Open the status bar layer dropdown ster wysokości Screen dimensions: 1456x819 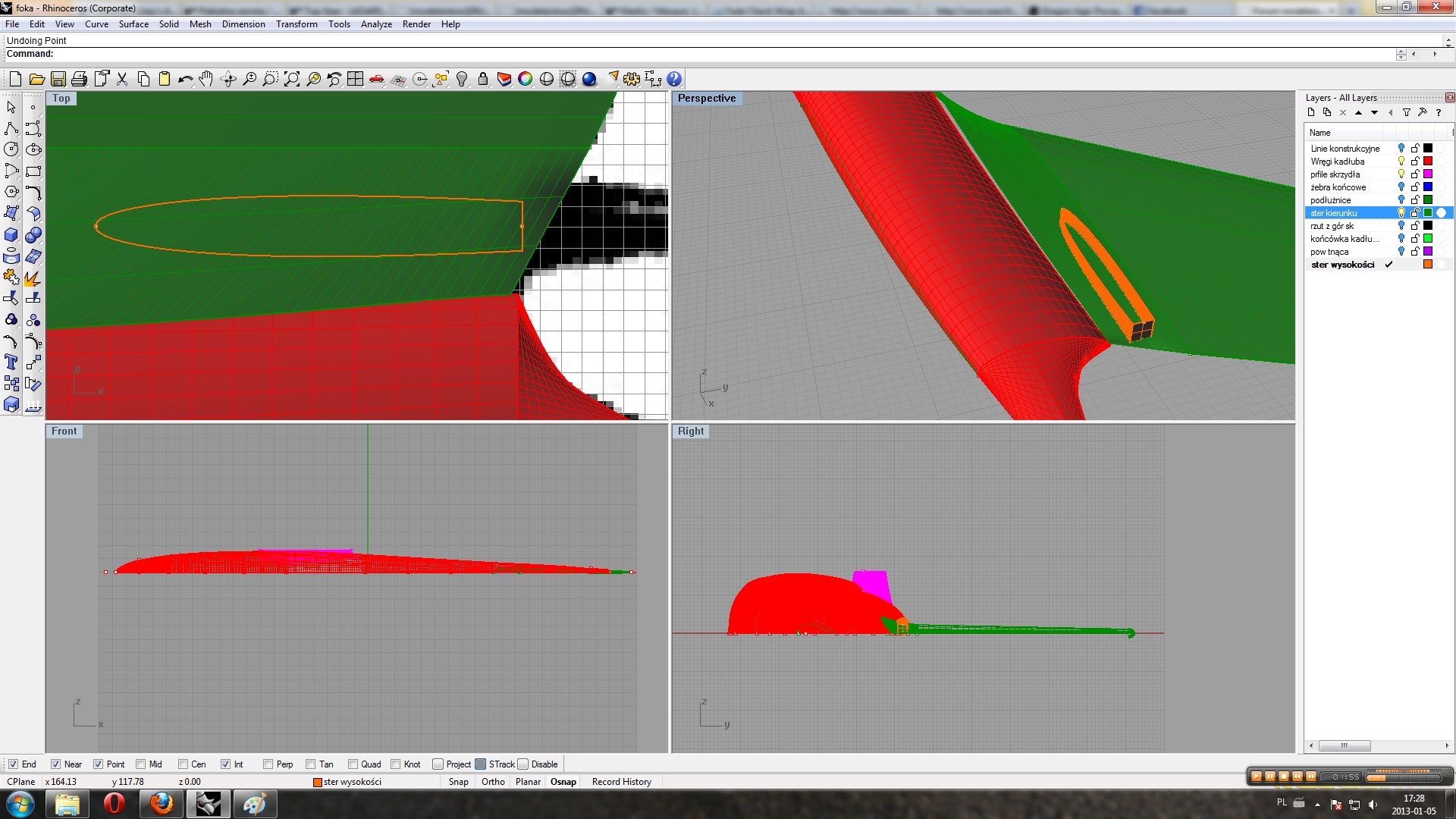click(349, 782)
